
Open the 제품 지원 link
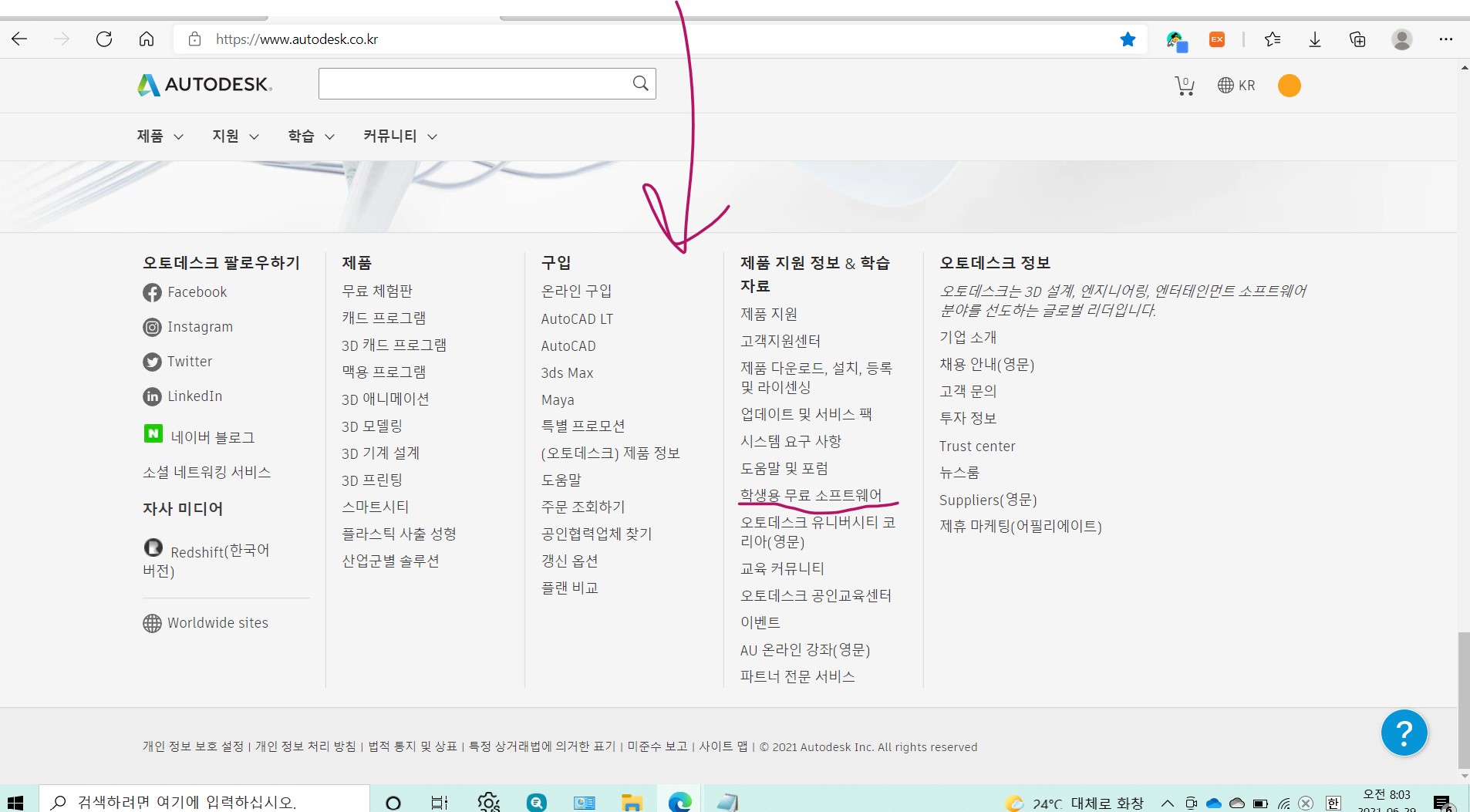769,315
